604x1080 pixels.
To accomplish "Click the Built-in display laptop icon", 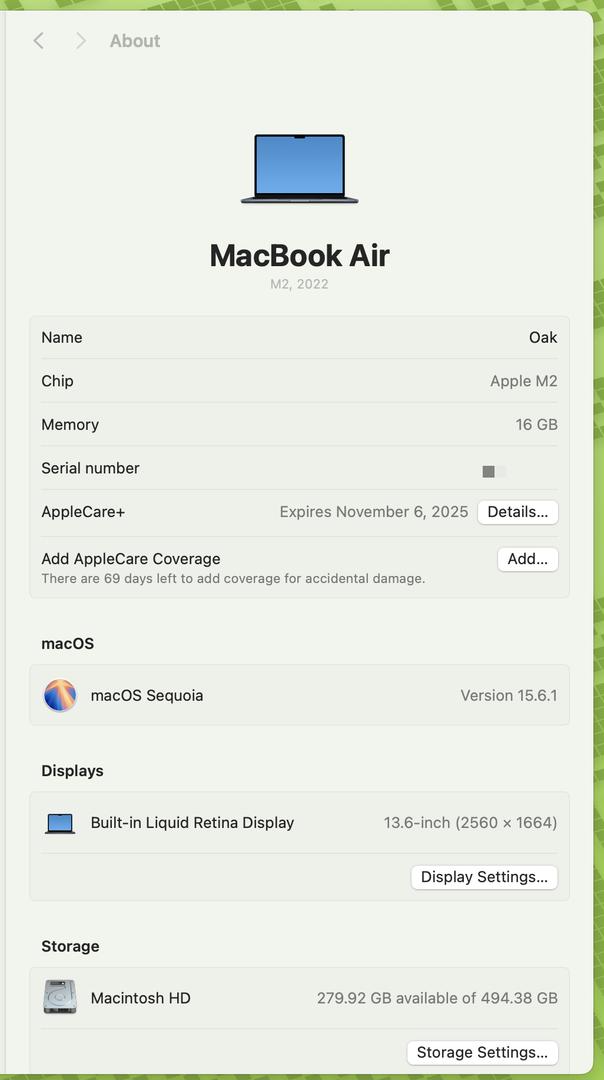I will coord(60,823).
